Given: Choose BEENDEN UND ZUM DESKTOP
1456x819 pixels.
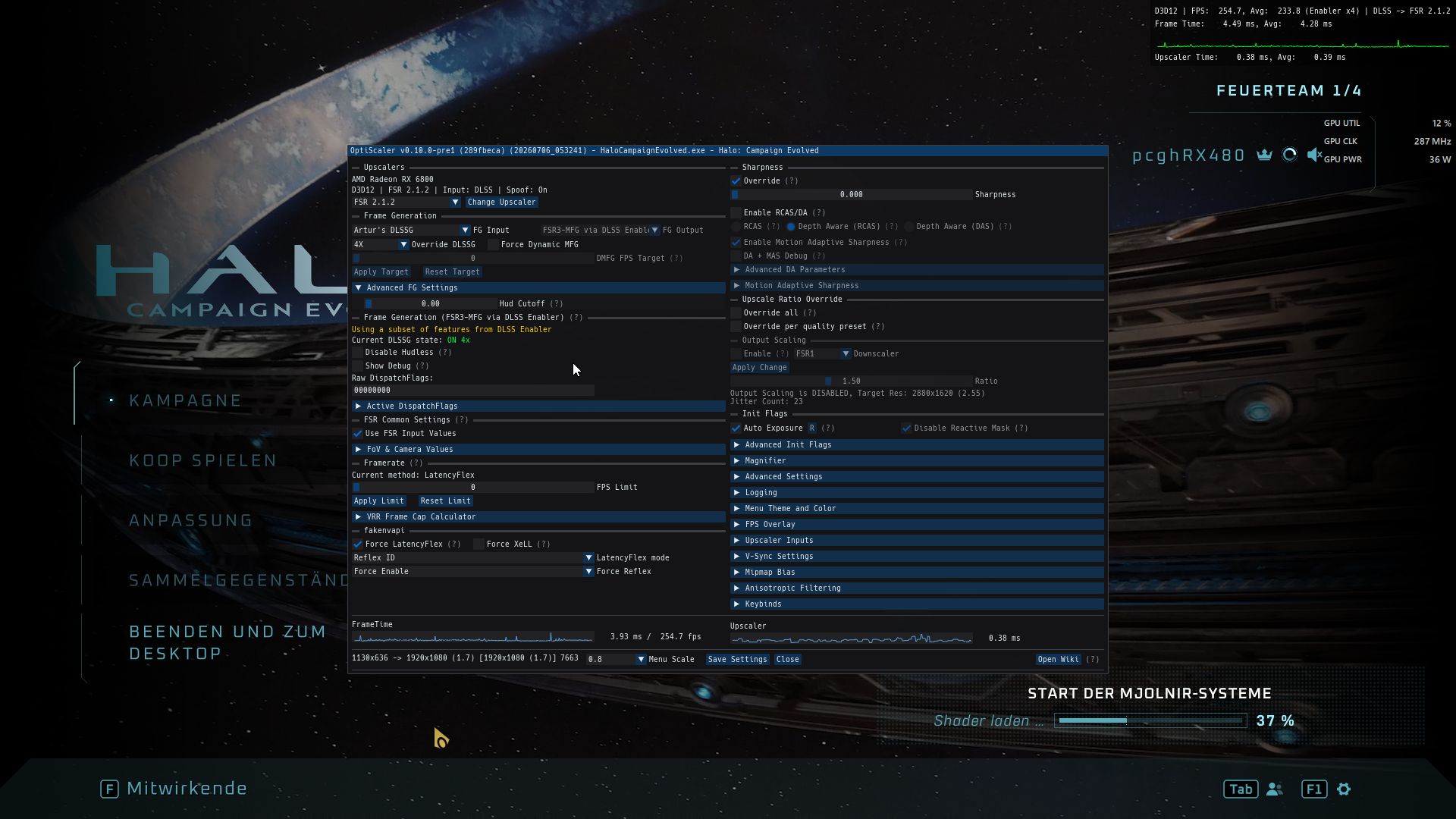Looking at the screenshot, I should pos(227,642).
